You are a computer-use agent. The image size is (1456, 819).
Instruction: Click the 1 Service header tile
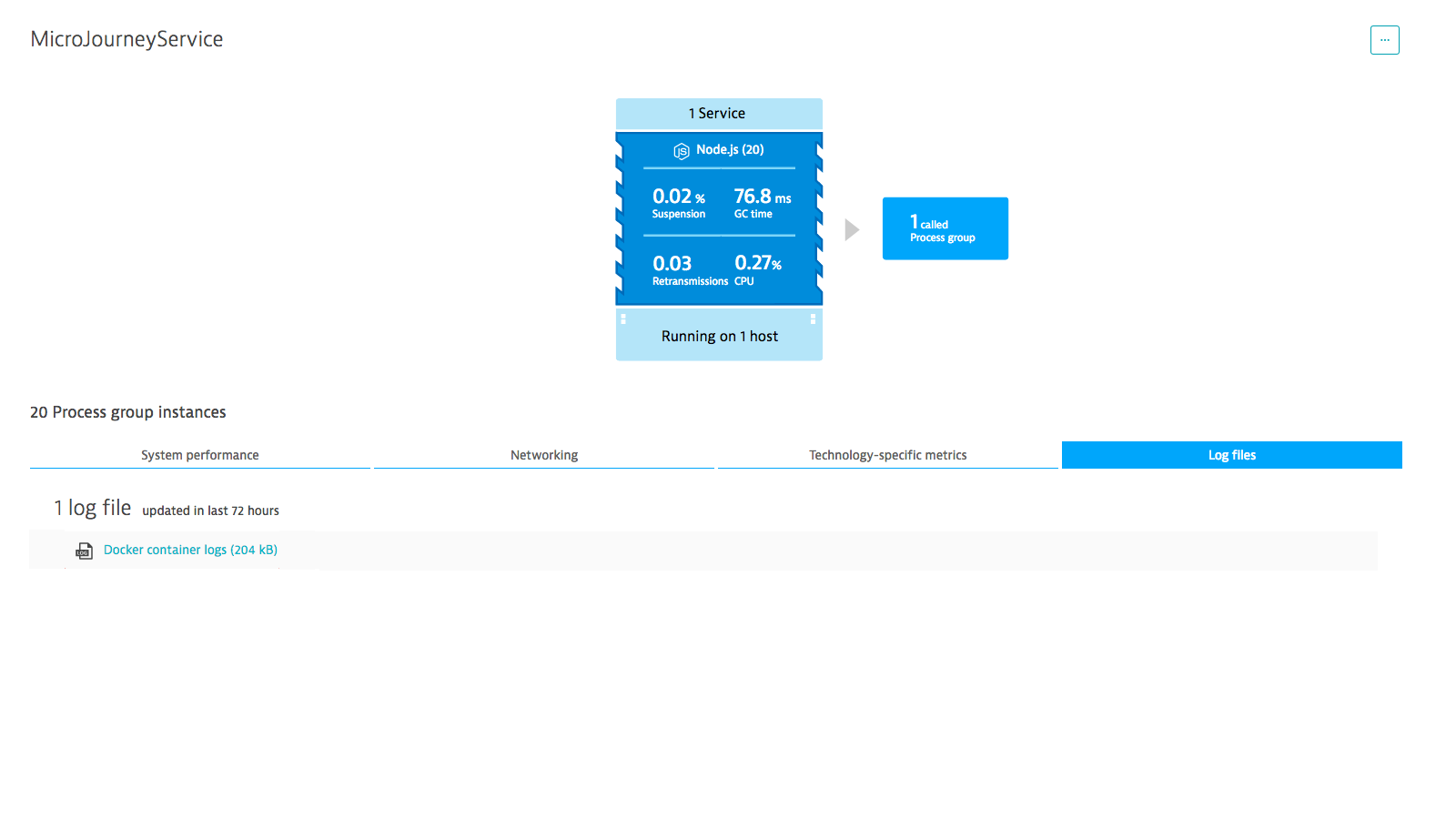(x=719, y=113)
